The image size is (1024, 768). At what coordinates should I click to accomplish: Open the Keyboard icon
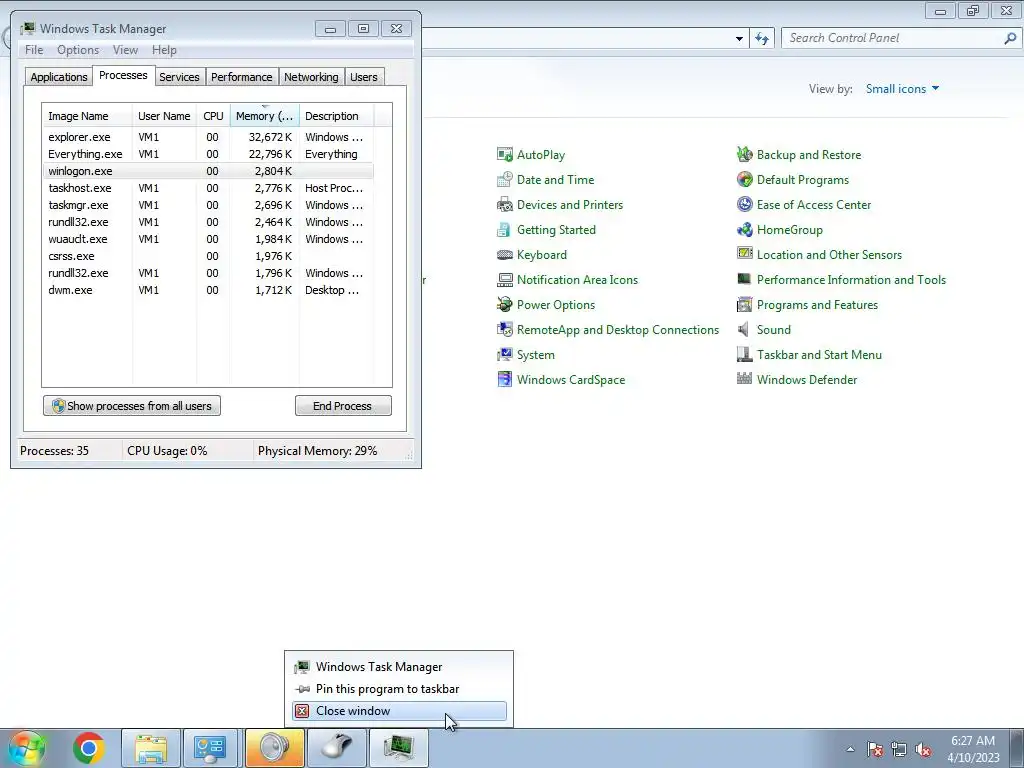(x=505, y=255)
